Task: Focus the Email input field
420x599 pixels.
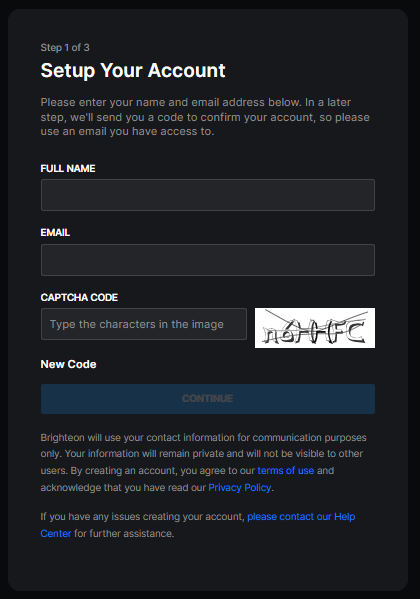Action: 208,260
